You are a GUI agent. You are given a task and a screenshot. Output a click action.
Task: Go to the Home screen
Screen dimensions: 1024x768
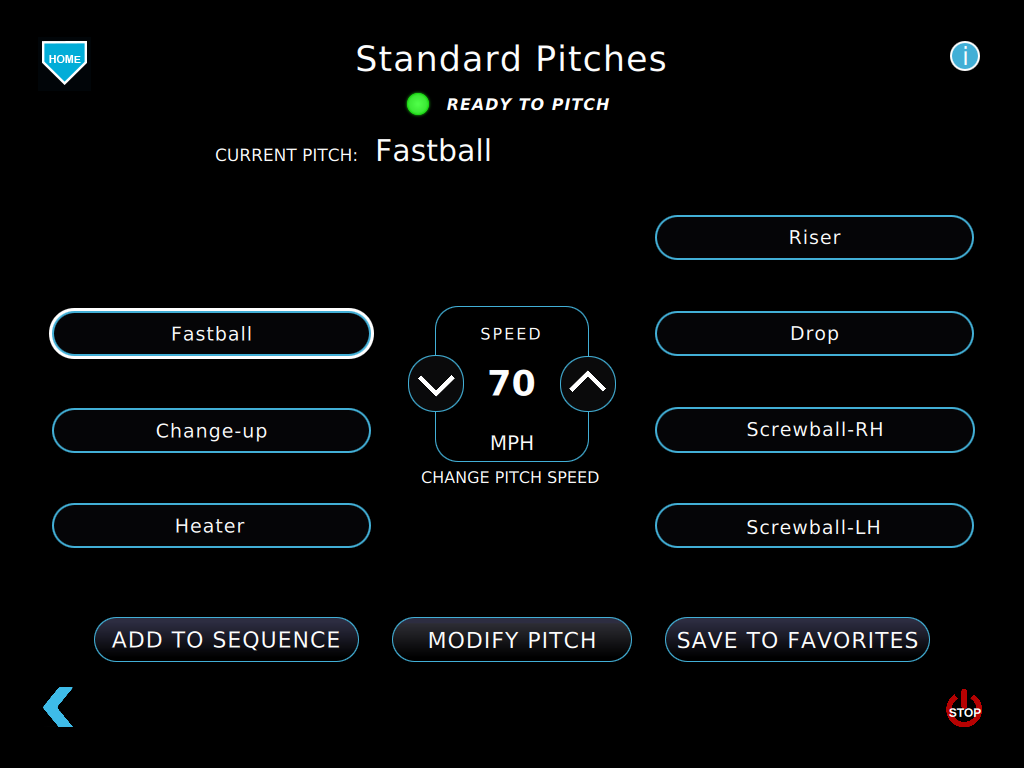click(x=64, y=61)
